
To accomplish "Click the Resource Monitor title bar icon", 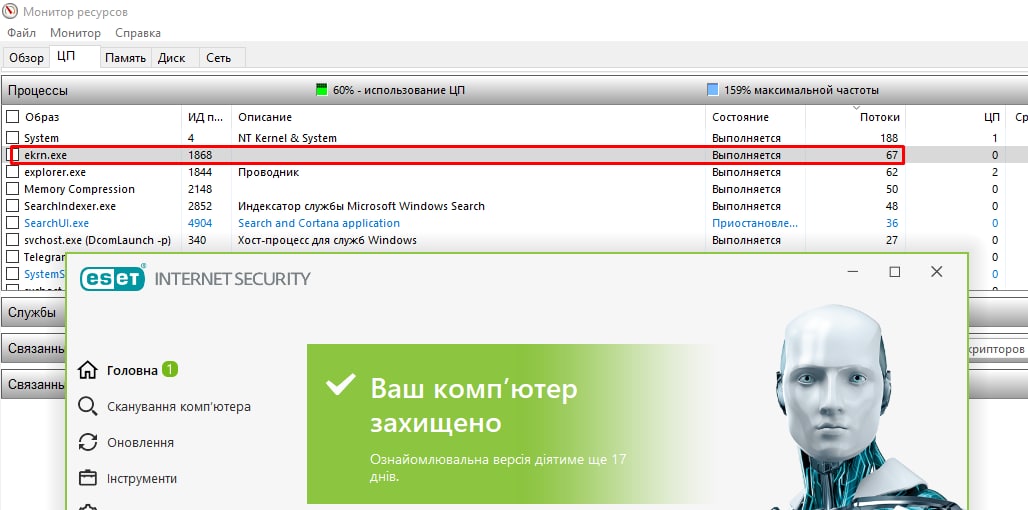I will (x=10, y=11).
